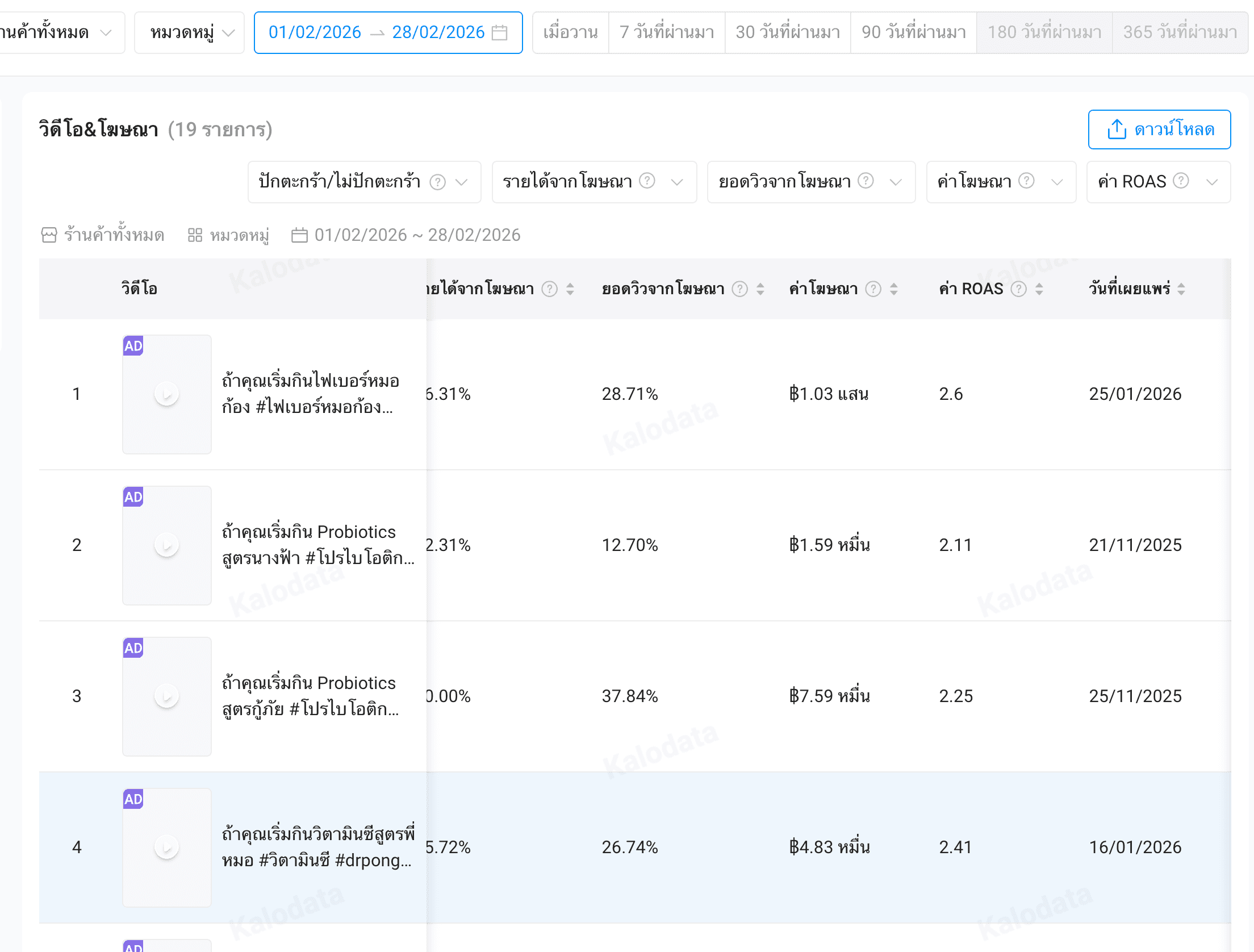Click the ดาวน์โหลด download button
This screenshot has height=952, width=1254.
pos(1159,130)
